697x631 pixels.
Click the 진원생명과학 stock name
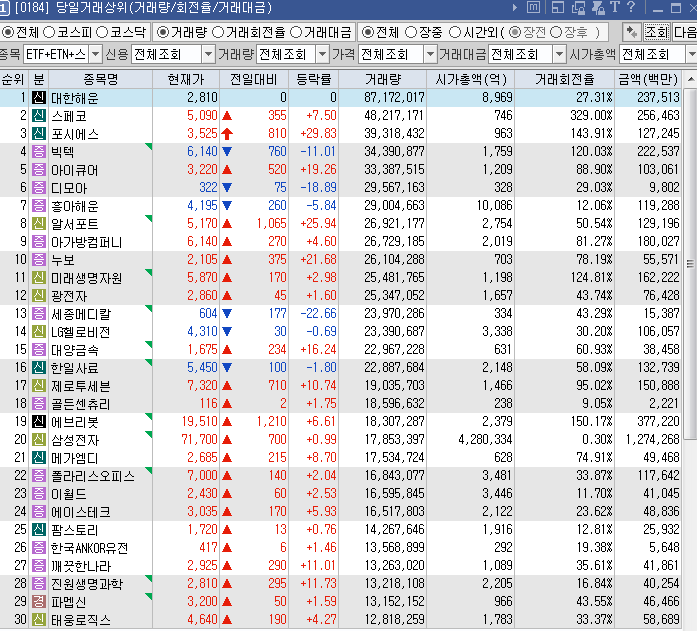(87, 584)
